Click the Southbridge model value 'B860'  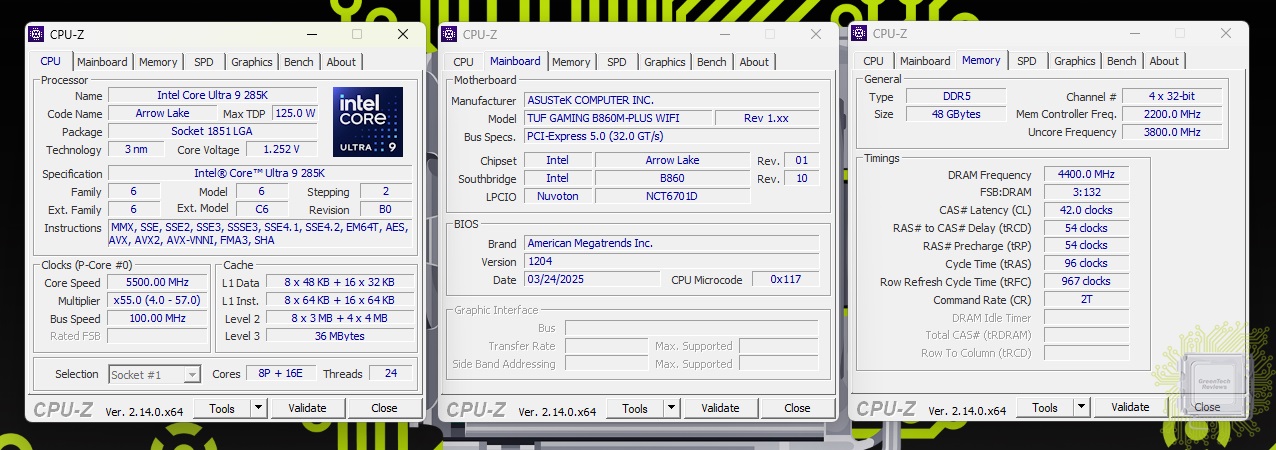click(x=672, y=178)
